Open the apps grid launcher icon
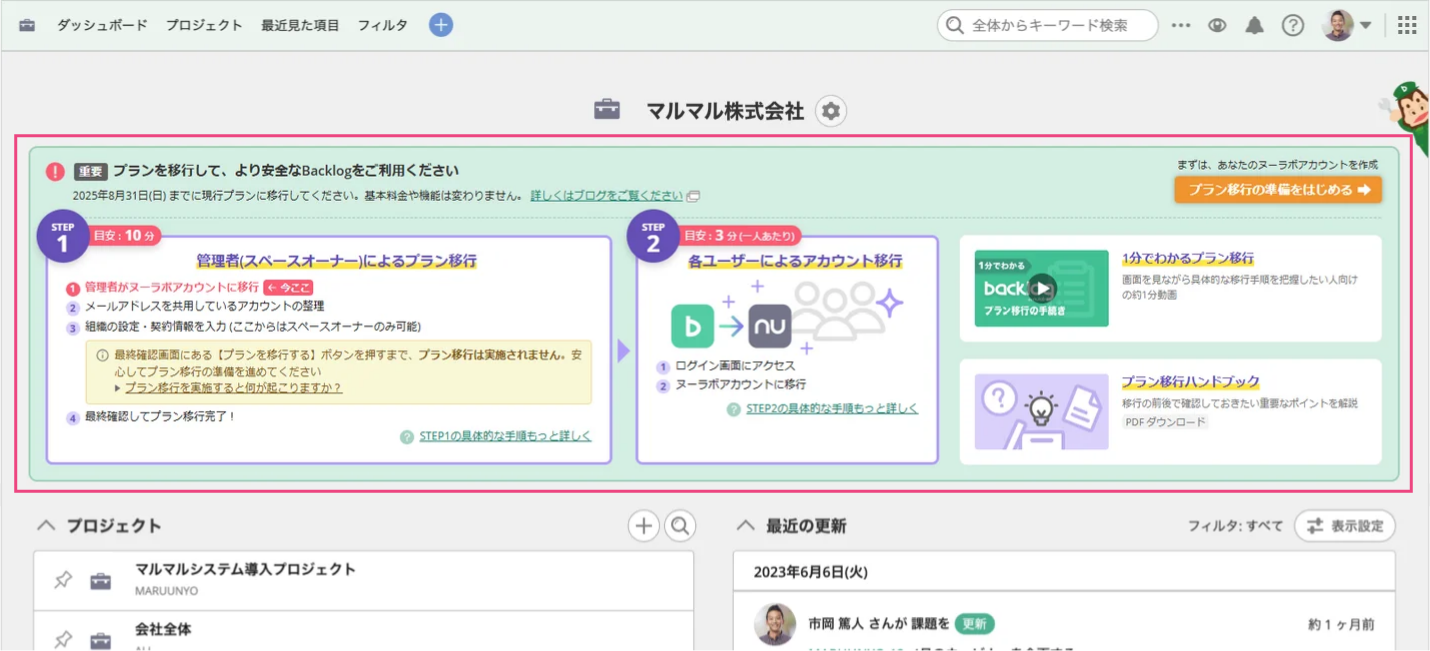Image resolution: width=1430 pixels, height=651 pixels. point(1407,26)
